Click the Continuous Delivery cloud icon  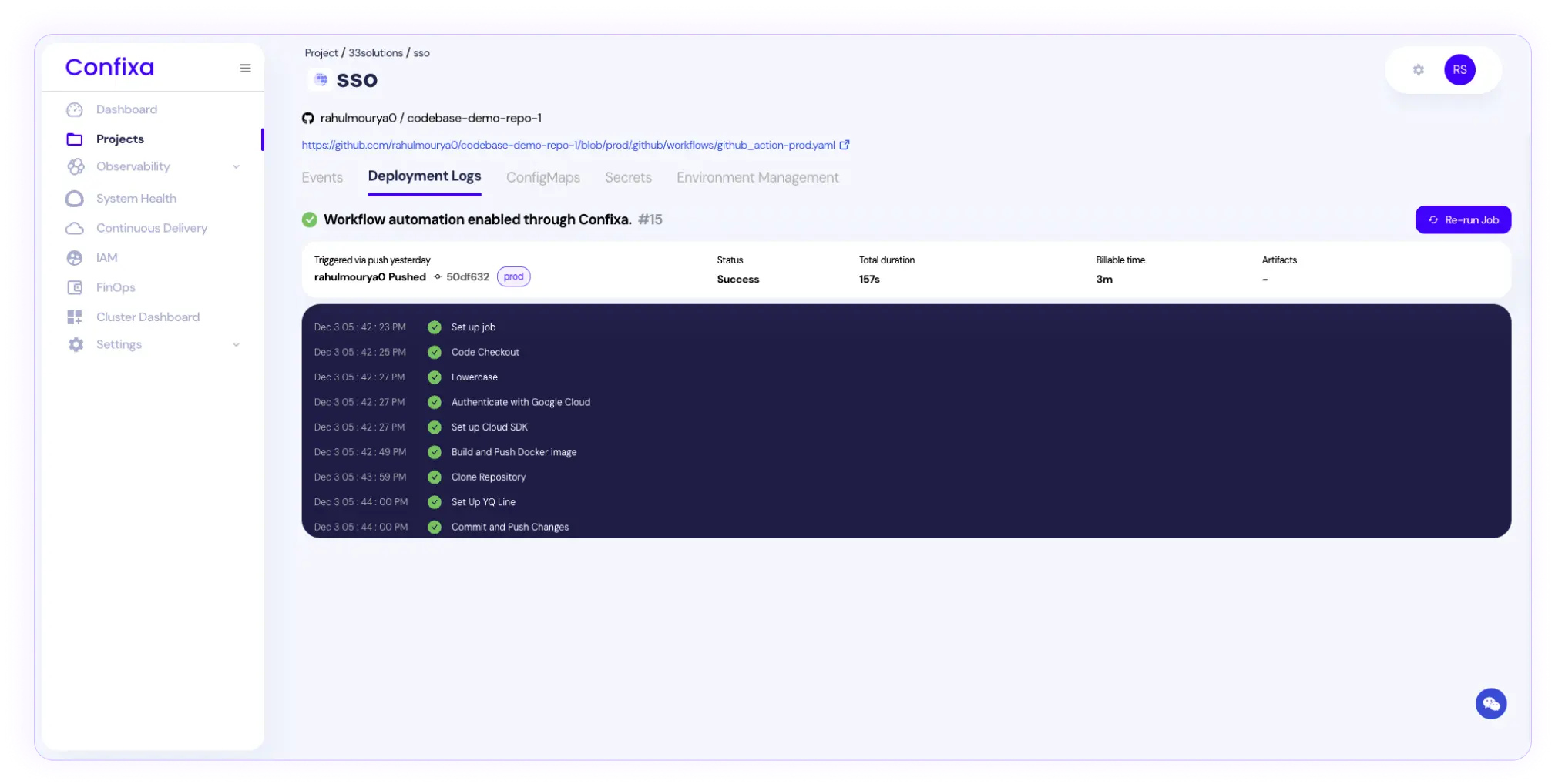(x=75, y=227)
